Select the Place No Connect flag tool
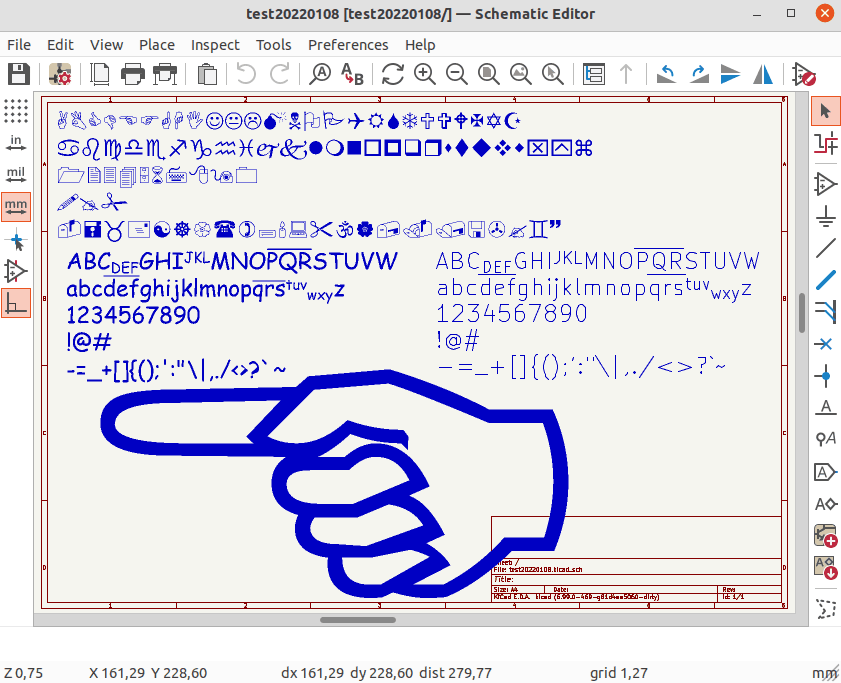This screenshot has width=841, height=683. [x=826, y=344]
